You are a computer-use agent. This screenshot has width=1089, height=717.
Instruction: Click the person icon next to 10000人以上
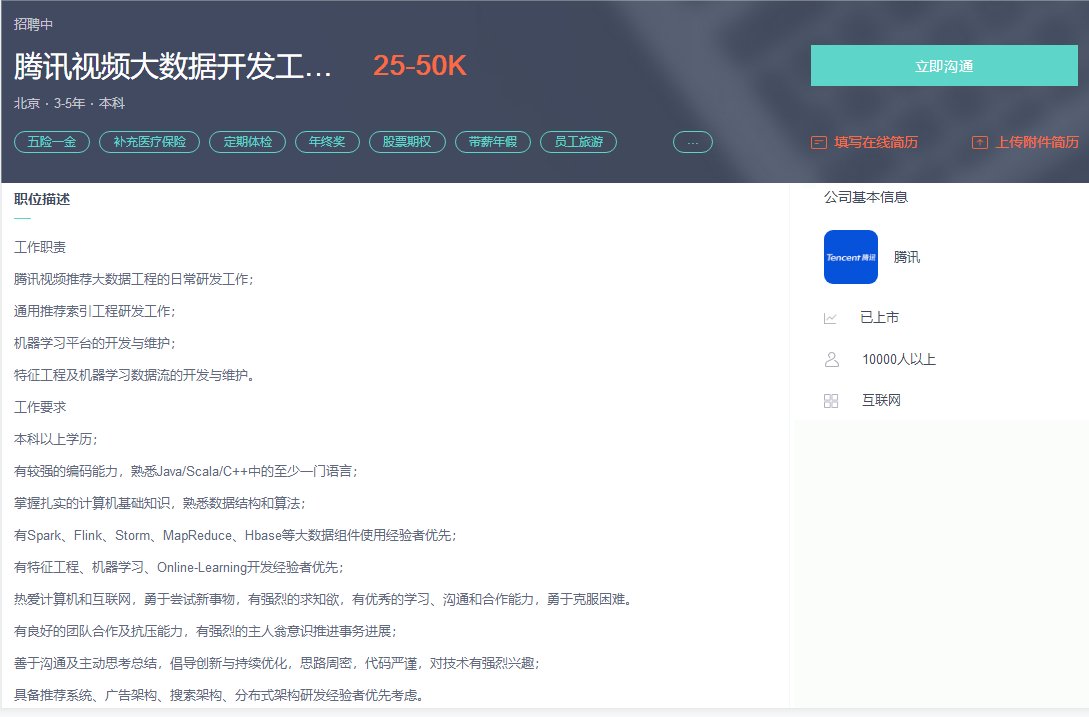tap(830, 358)
